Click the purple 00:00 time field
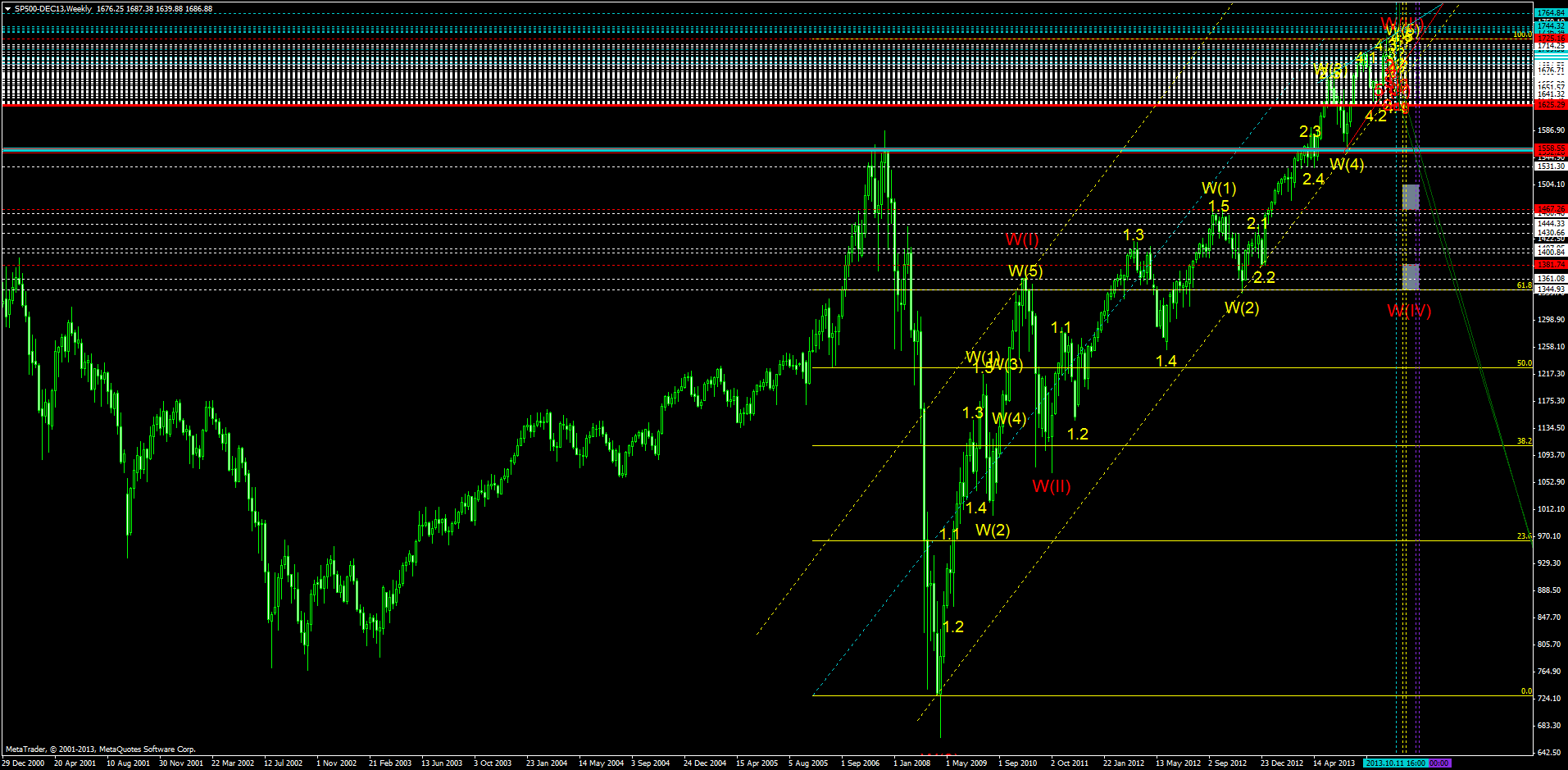Screen dimensions: 1568x770 coord(1440,763)
